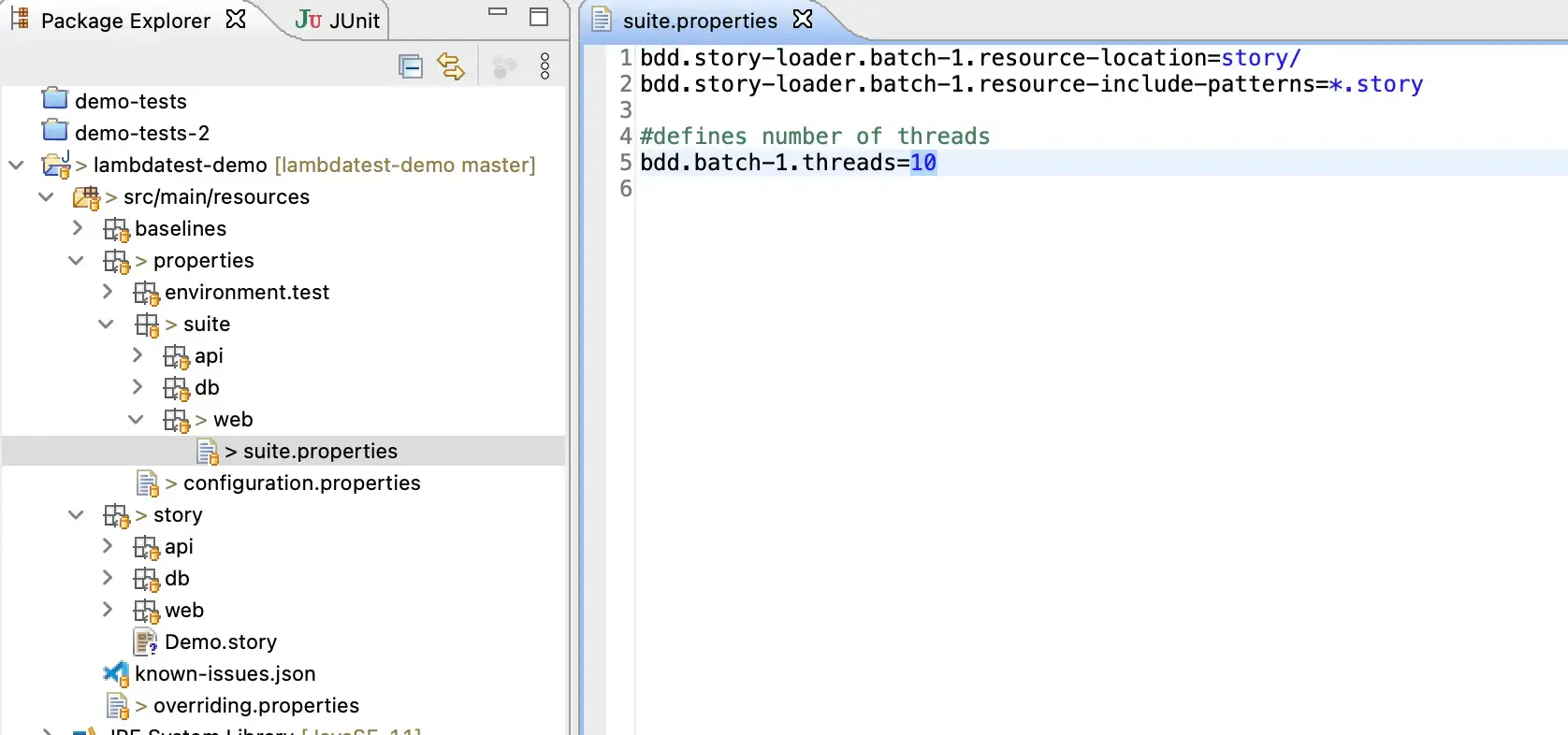
Task: Collapse src/main/resources folder
Action: click(46, 197)
